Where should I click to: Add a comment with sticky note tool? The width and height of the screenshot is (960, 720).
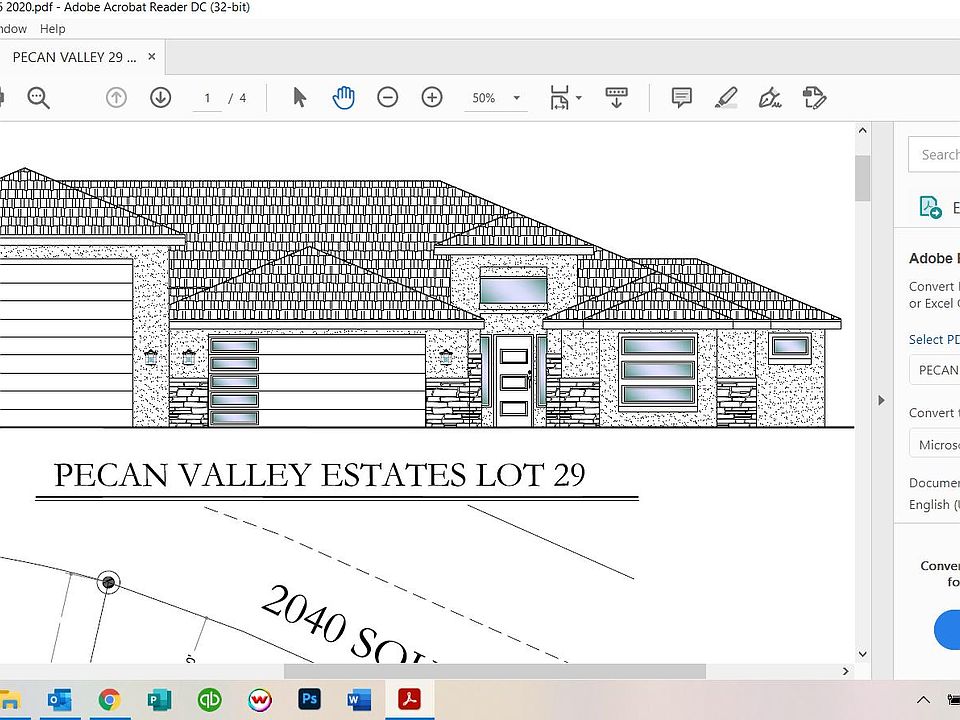point(682,98)
